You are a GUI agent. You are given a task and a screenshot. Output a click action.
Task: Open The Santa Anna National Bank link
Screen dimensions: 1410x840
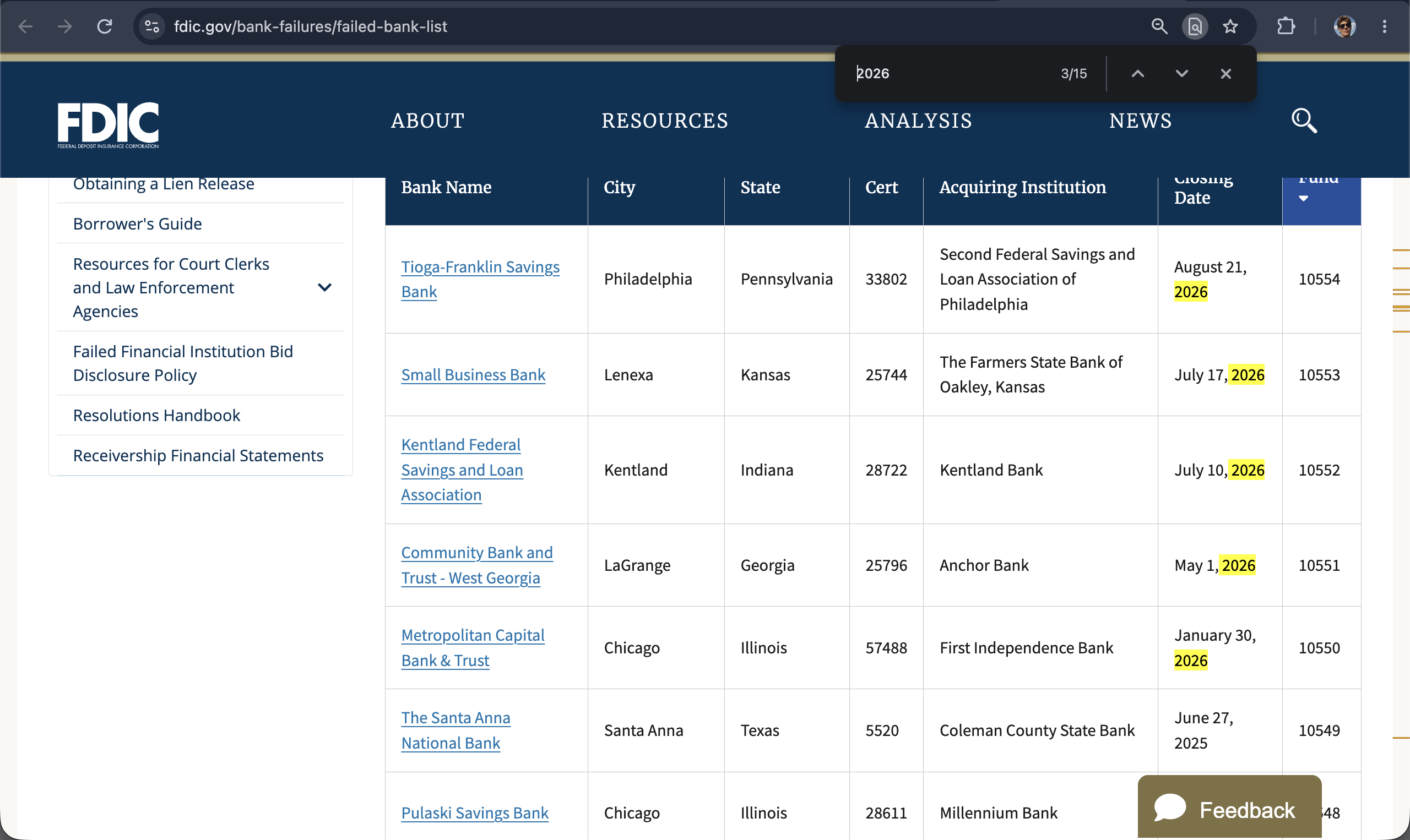pos(456,730)
